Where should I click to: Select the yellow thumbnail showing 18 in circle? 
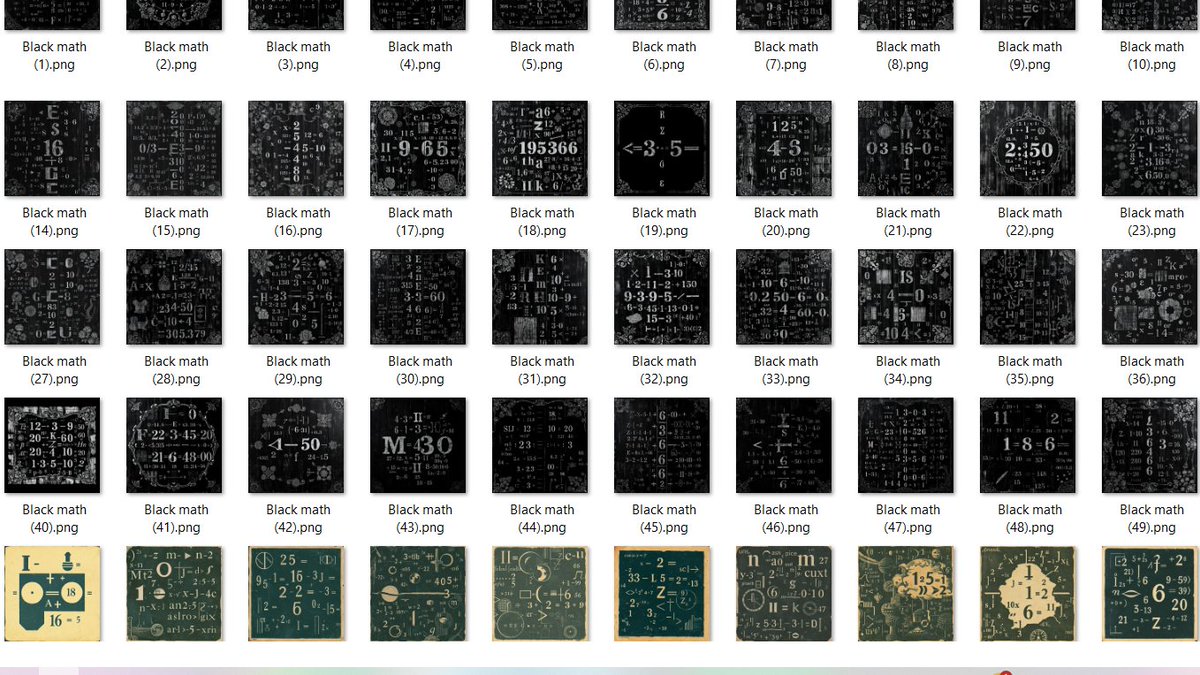pyautogui.click(x=53, y=593)
